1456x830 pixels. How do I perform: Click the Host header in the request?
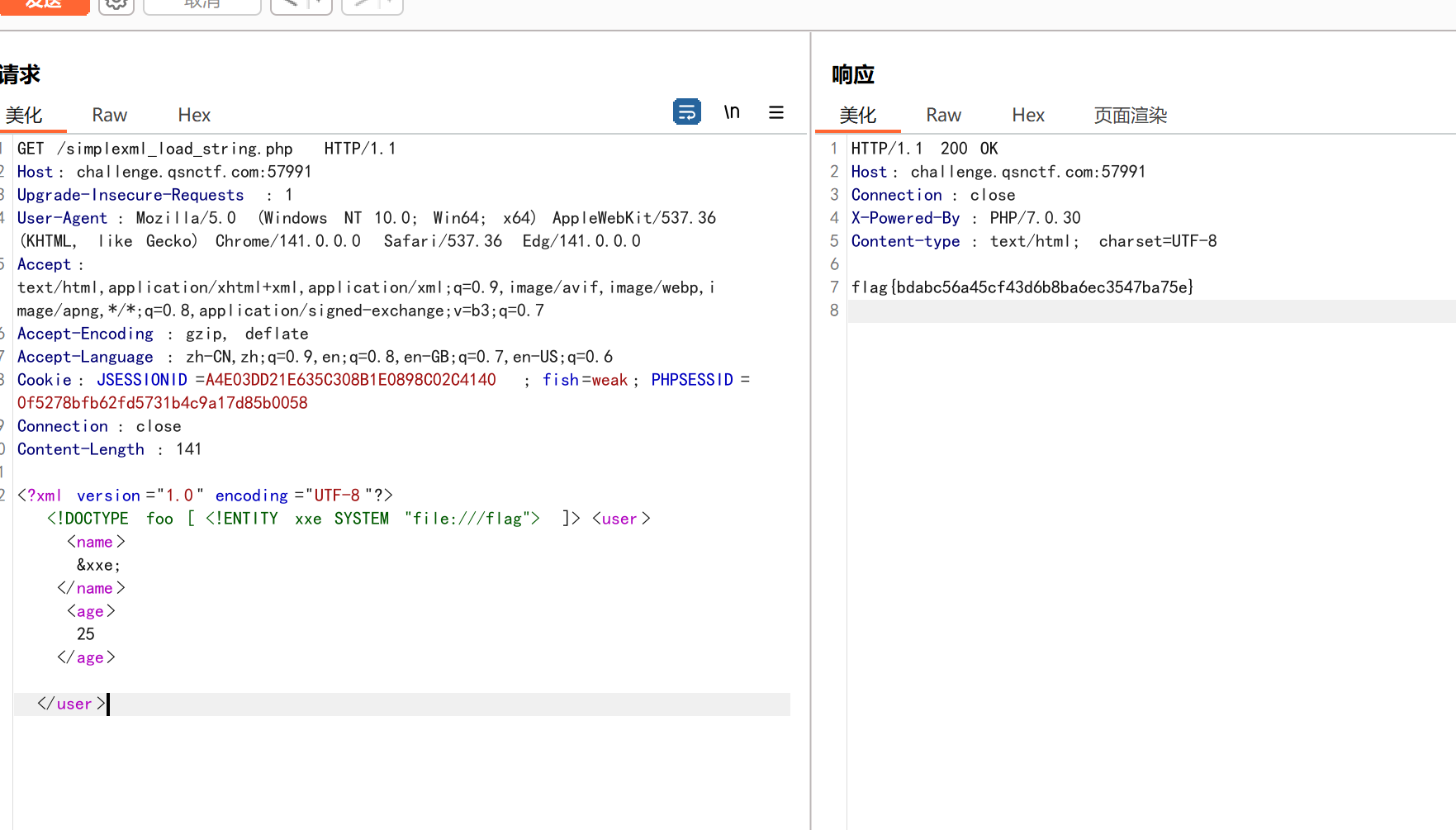tap(164, 172)
